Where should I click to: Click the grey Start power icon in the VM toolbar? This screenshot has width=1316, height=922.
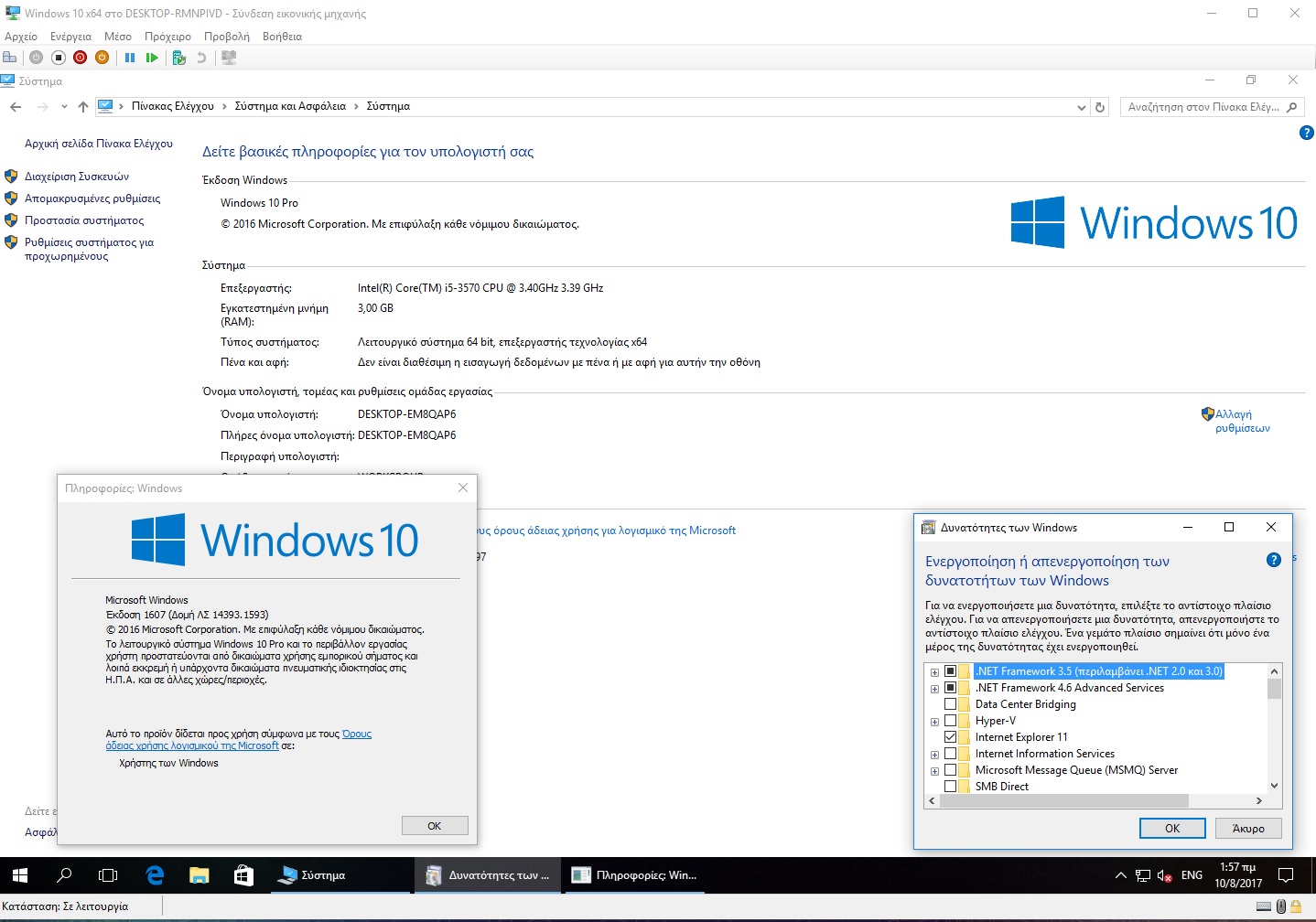[36, 58]
